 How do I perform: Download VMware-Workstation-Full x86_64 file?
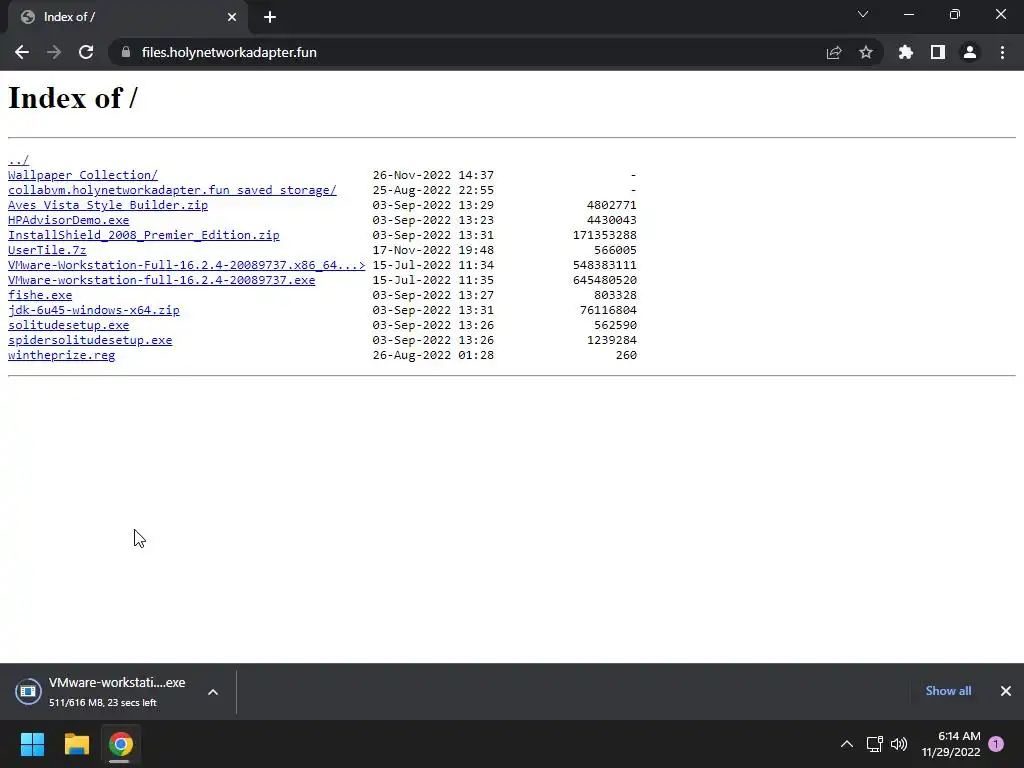point(187,265)
